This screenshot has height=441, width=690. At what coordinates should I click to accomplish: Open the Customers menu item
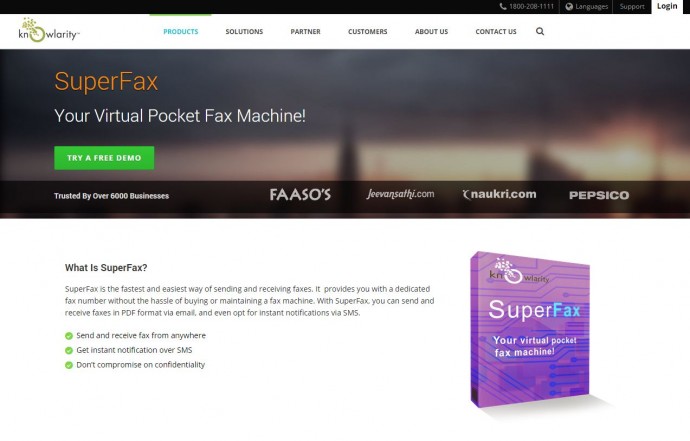[367, 32]
